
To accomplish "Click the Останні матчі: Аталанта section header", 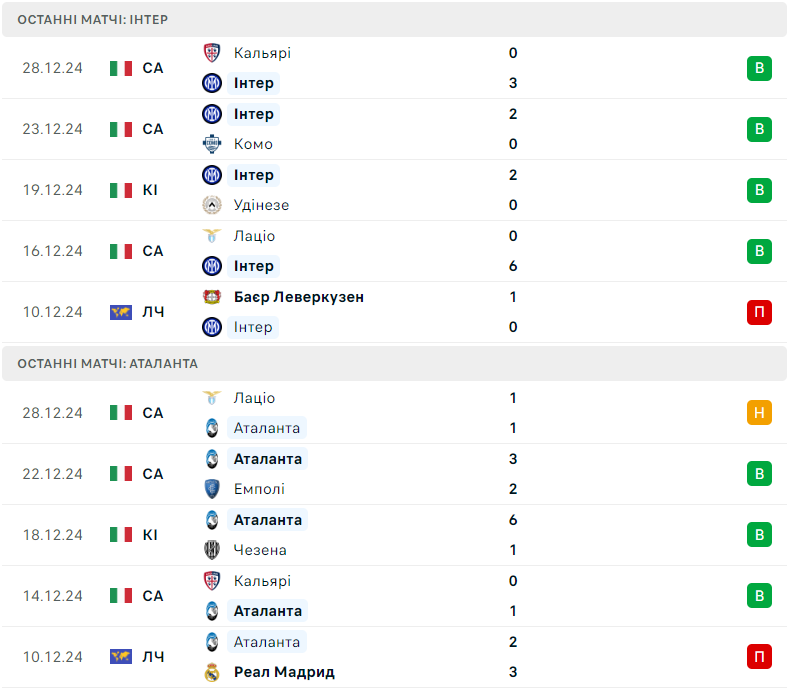I will pyautogui.click(x=108, y=364).
